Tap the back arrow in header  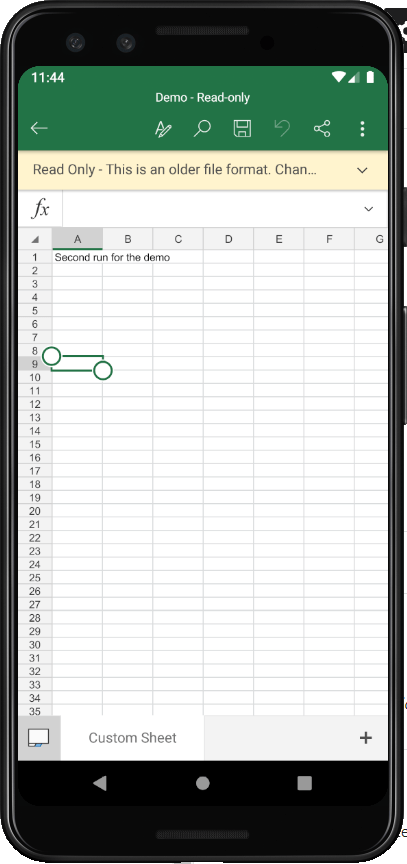click(39, 128)
